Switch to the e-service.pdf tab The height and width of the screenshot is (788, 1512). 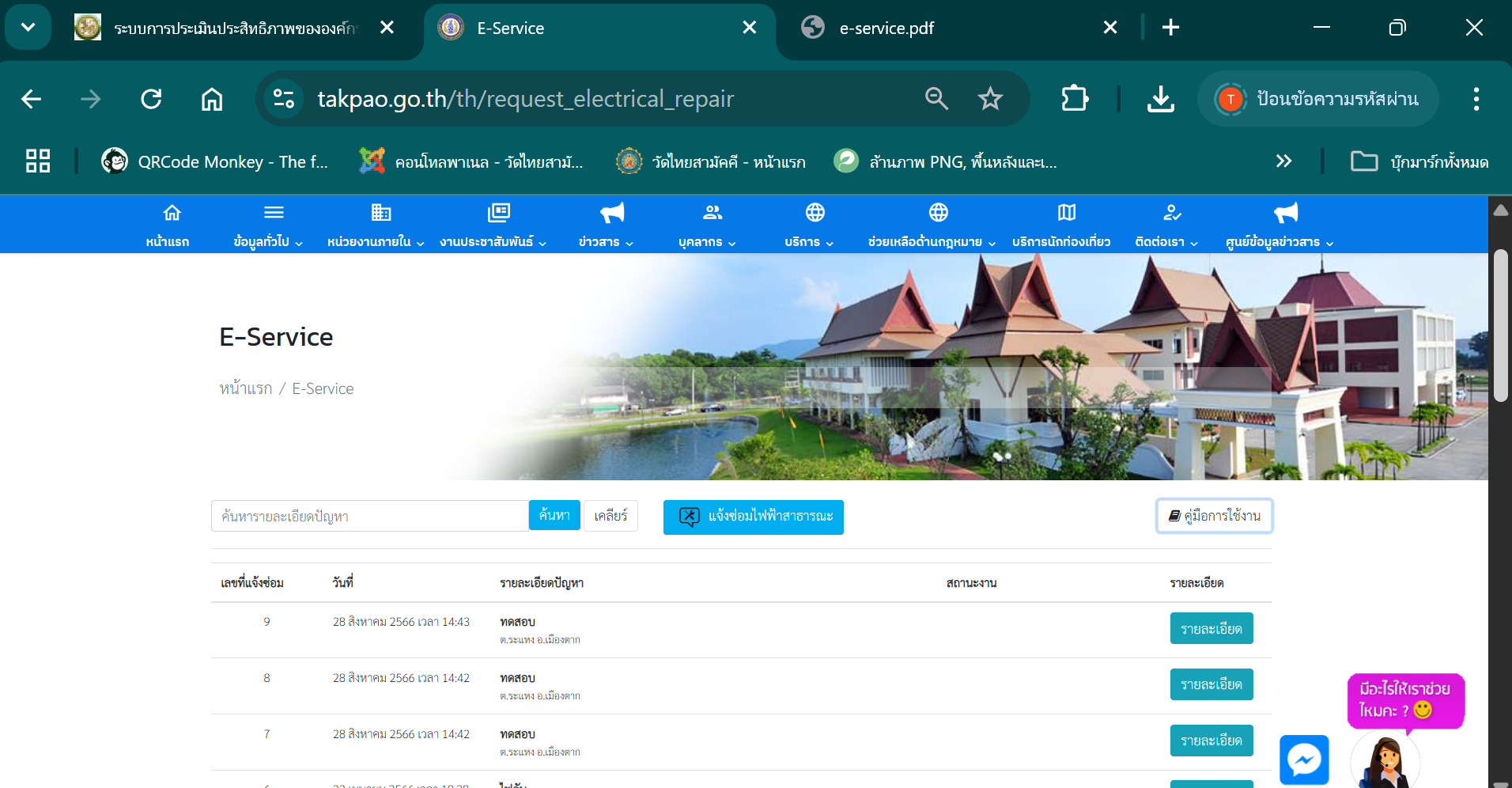(886, 28)
